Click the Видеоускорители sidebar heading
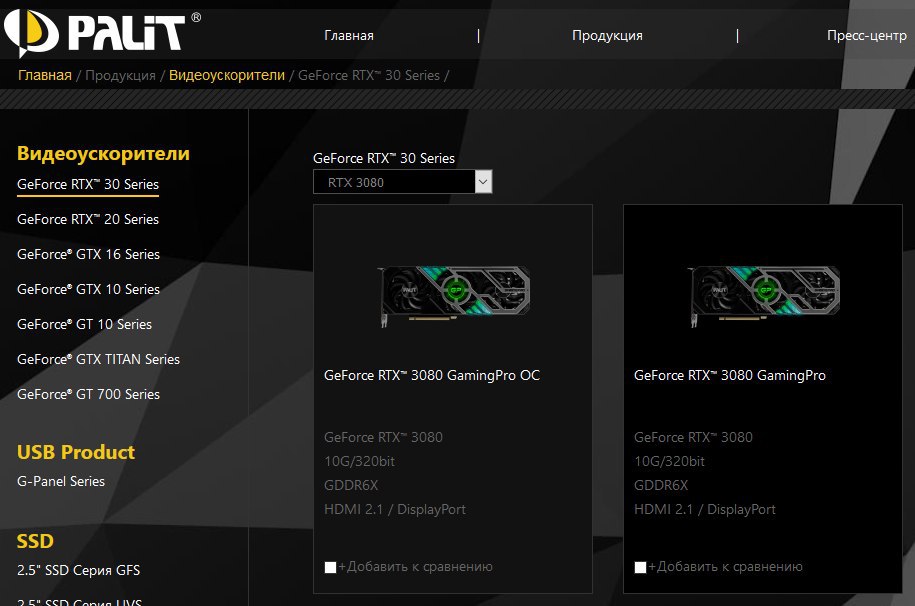This screenshot has width=915, height=606. tap(103, 154)
